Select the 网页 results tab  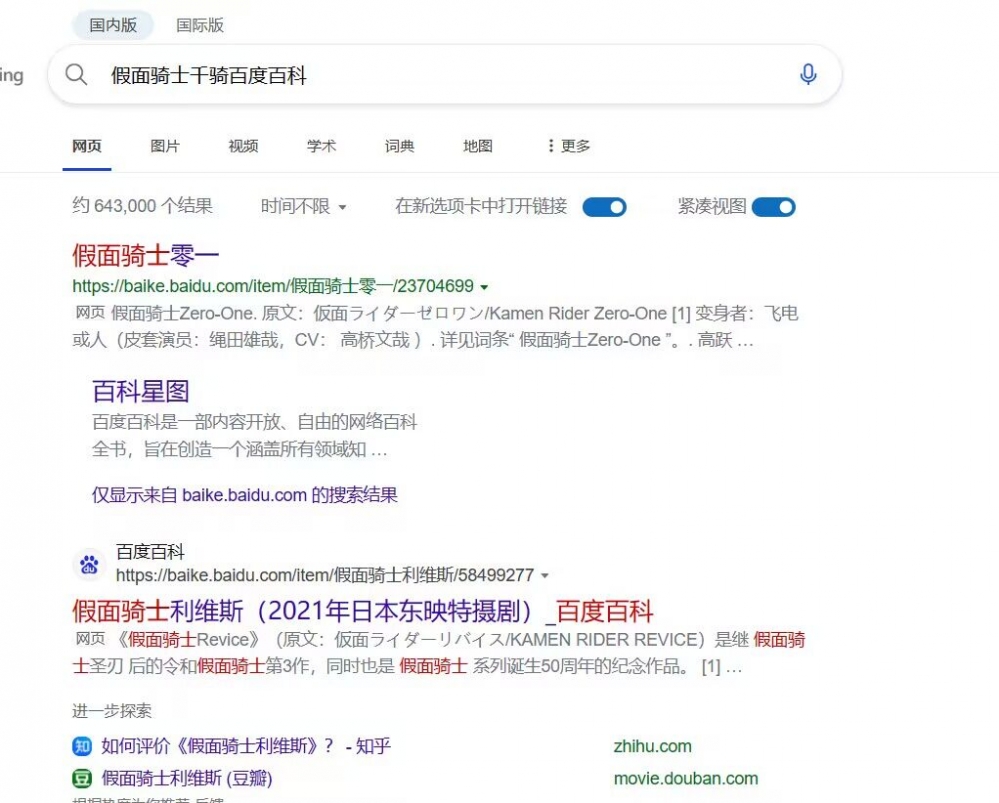click(x=87, y=146)
